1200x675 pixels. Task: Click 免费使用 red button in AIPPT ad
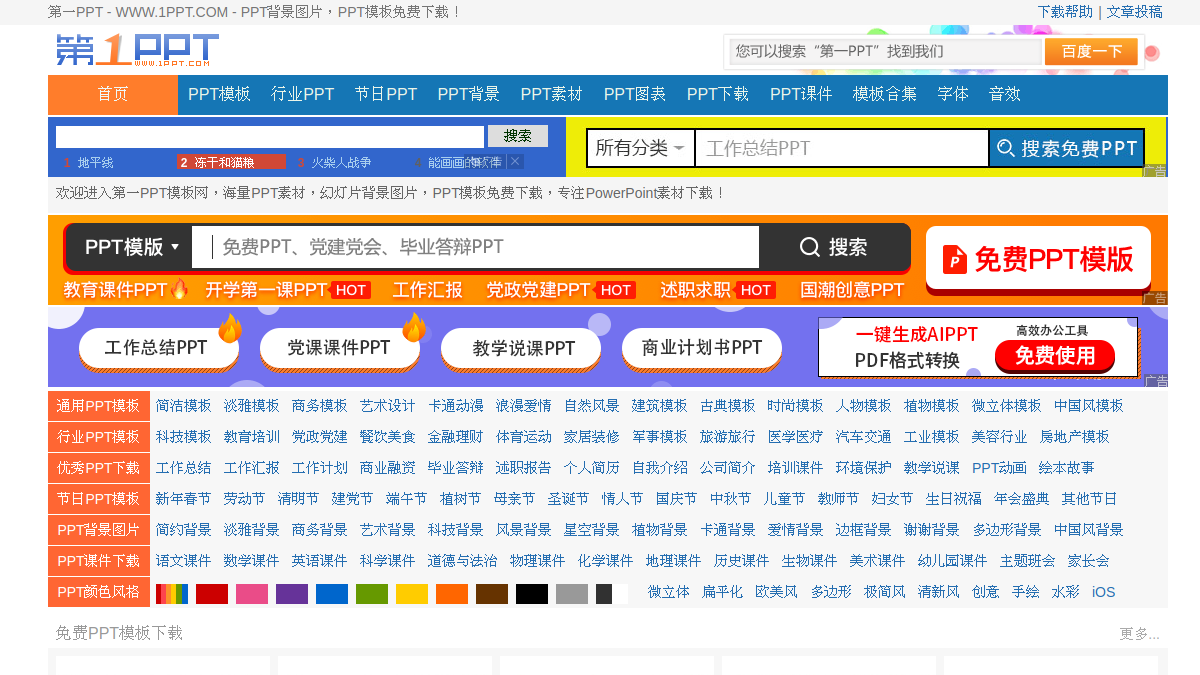pyautogui.click(x=1055, y=356)
